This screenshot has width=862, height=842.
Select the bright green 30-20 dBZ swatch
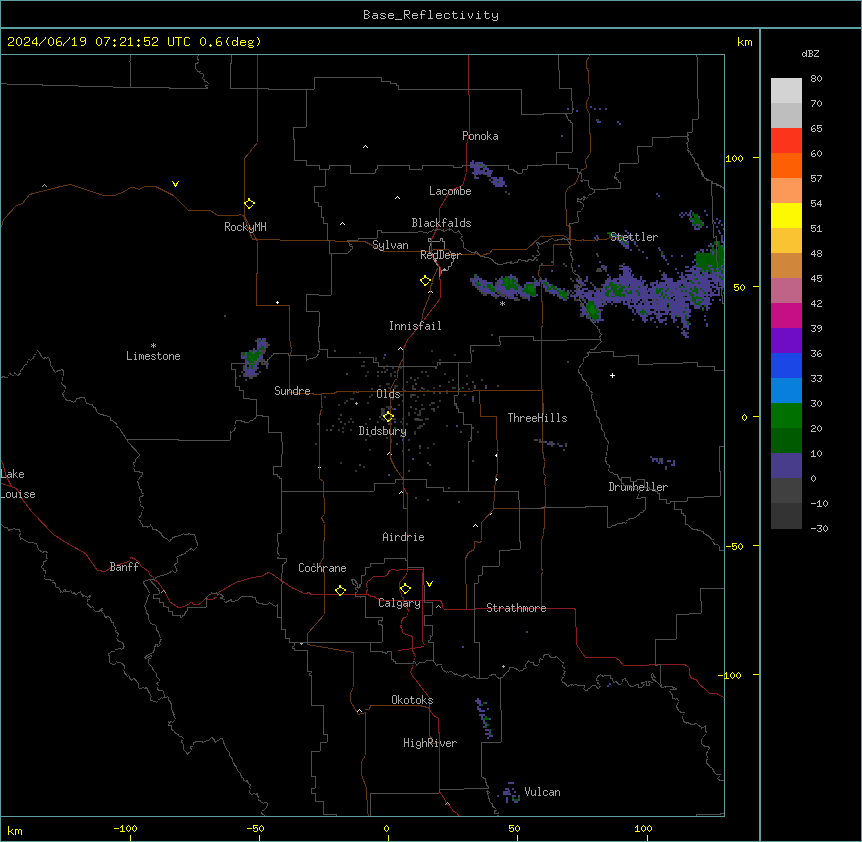786,416
